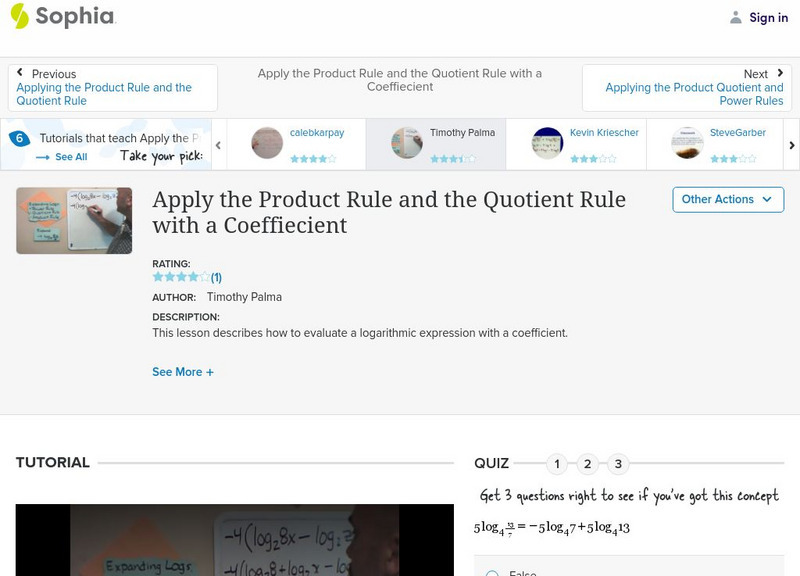
Task: Click the right arrow of the tutors carousel
Action: coord(789,143)
